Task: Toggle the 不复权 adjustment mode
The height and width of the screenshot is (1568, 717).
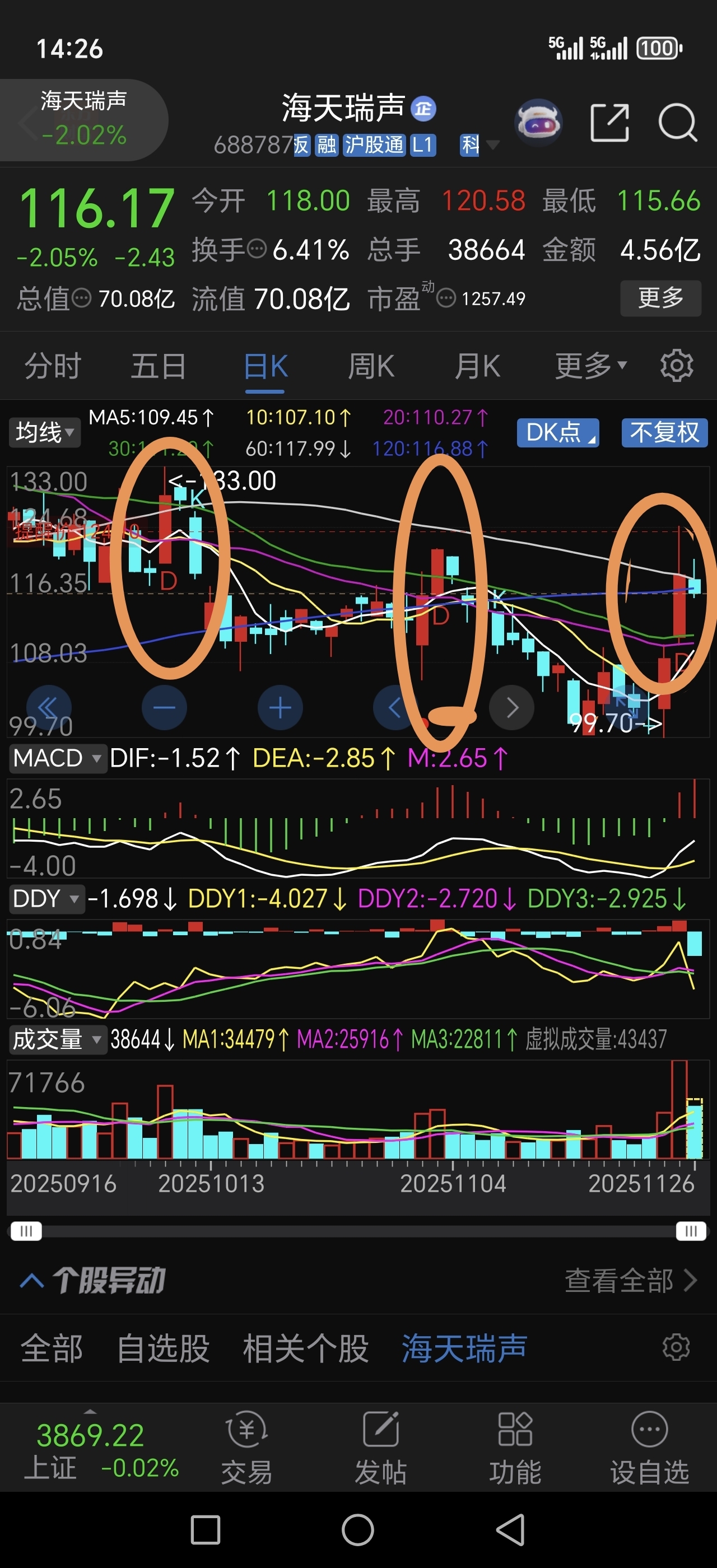Action: click(x=664, y=432)
